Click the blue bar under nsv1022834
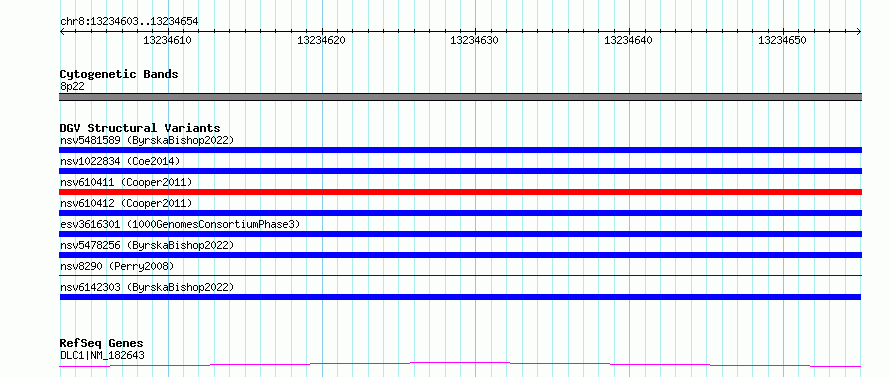Screen dimensions: 890x377 coord(460,171)
